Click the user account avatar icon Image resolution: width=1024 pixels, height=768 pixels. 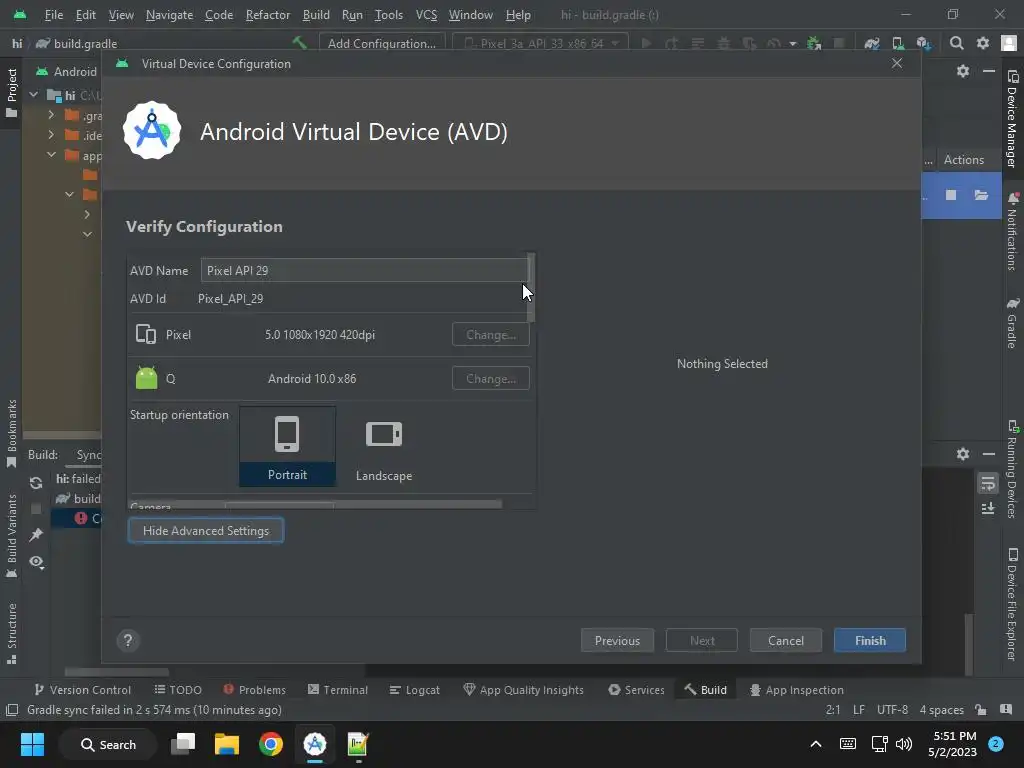click(1009, 43)
